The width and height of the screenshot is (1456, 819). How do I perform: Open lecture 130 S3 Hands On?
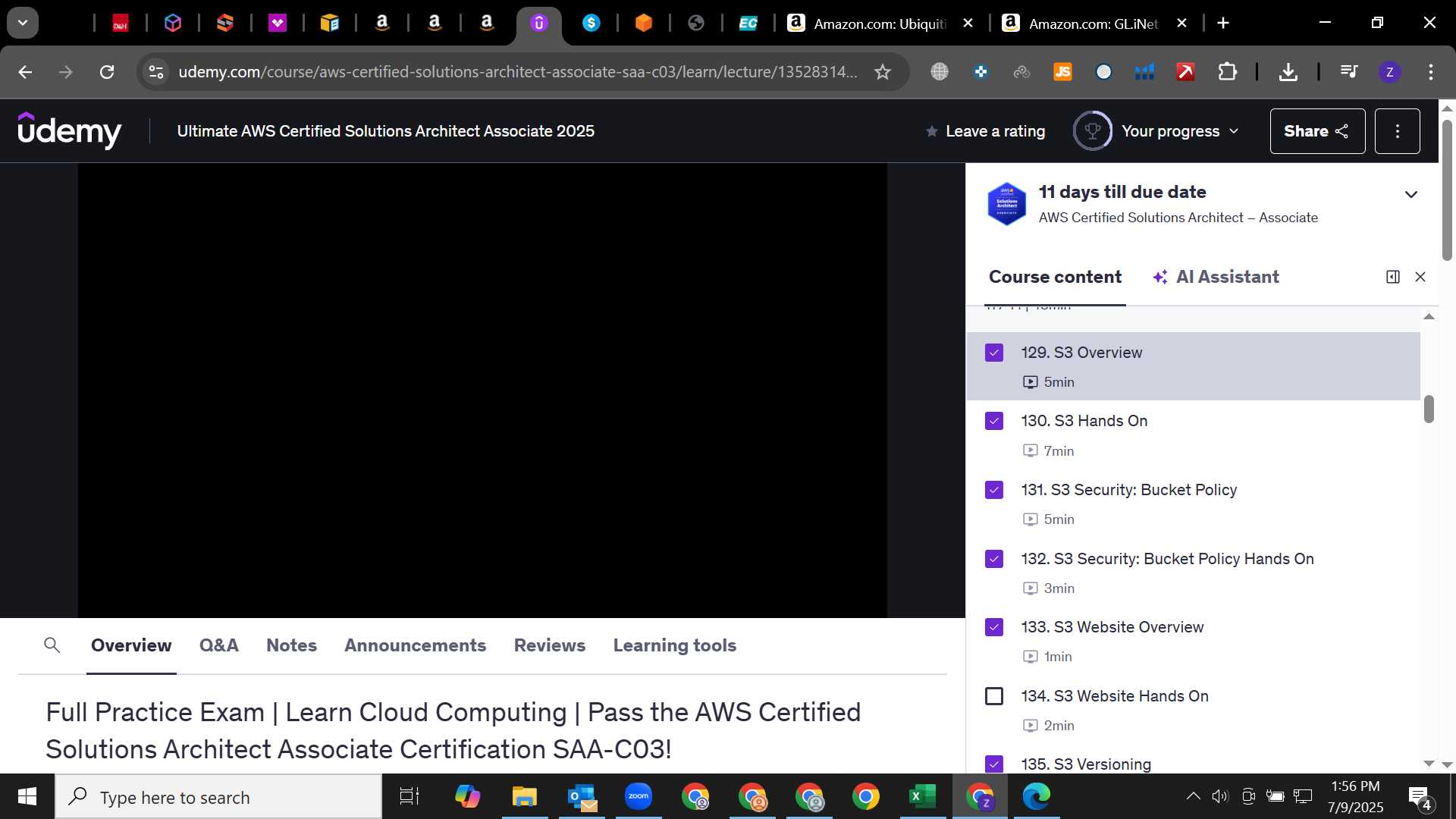point(1193,435)
